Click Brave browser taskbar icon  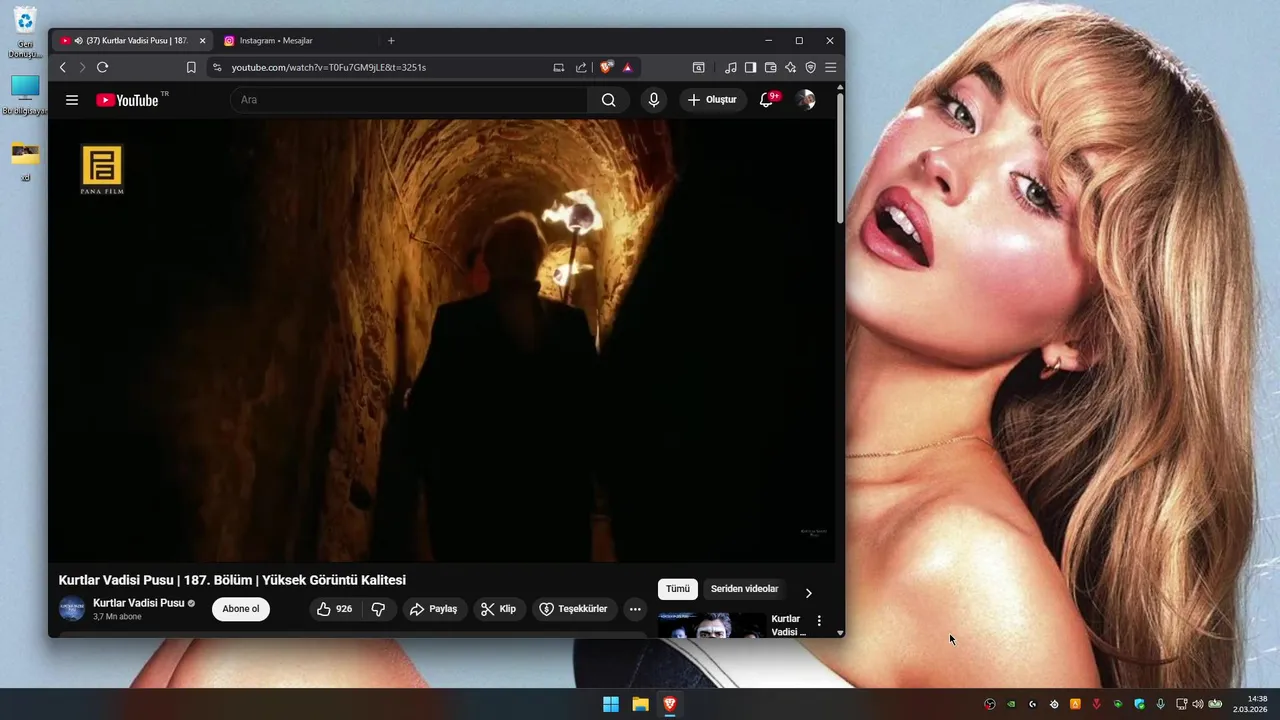(670, 704)
